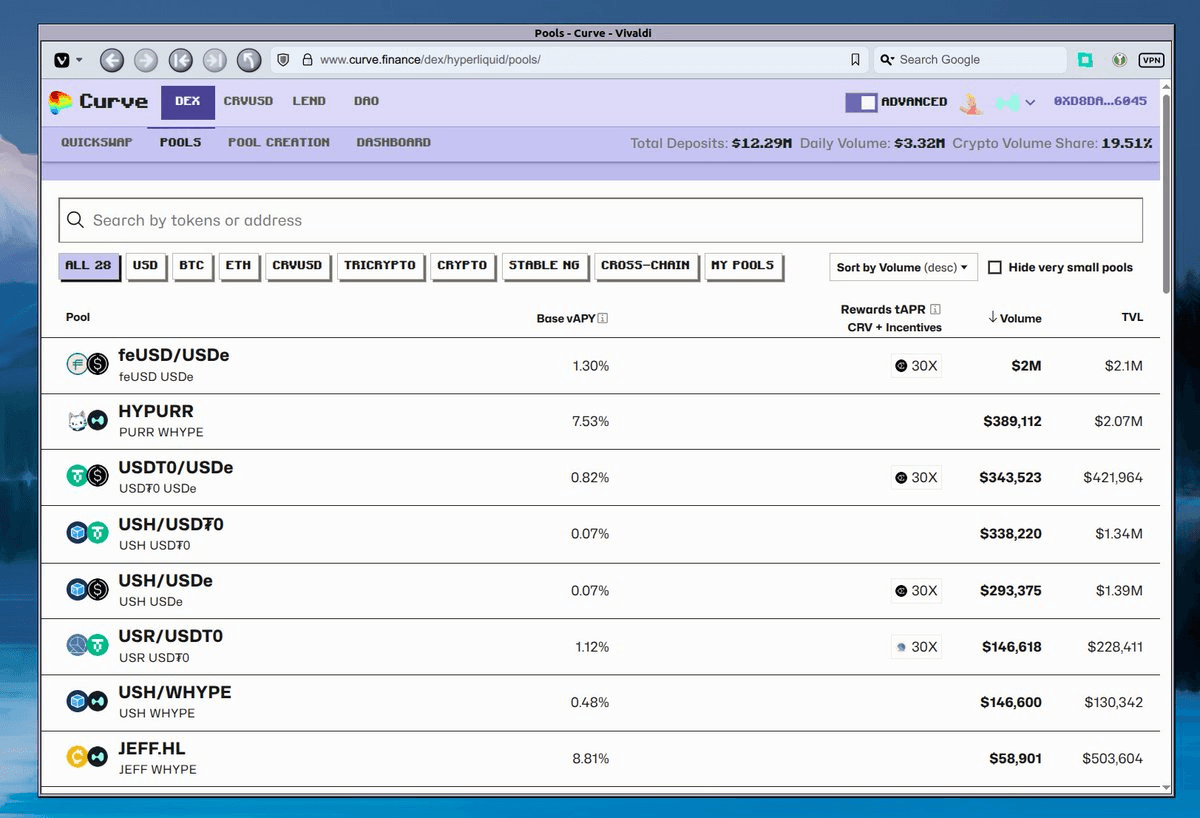Go to QUICKSWAP page
This screenshot has height=818, width=1200.
[x=97, y=143]
